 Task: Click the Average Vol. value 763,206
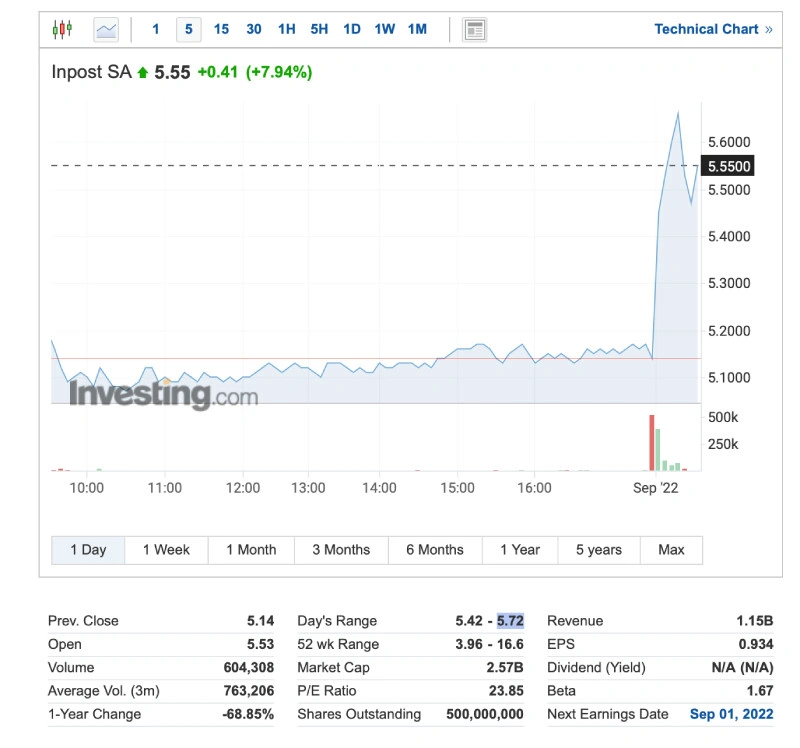pos(249,691)
